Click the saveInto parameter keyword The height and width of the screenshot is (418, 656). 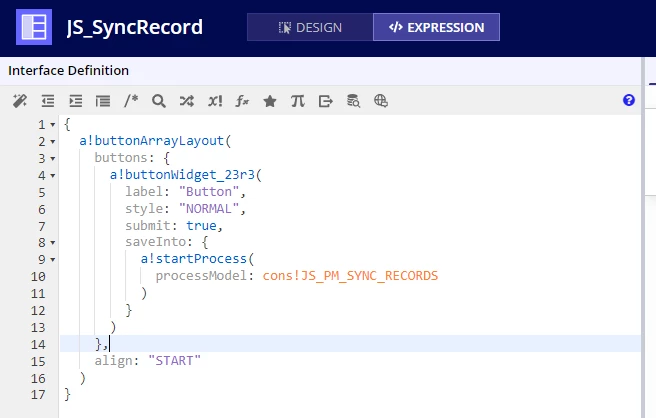pyautogui.click(x=155, y=242)
